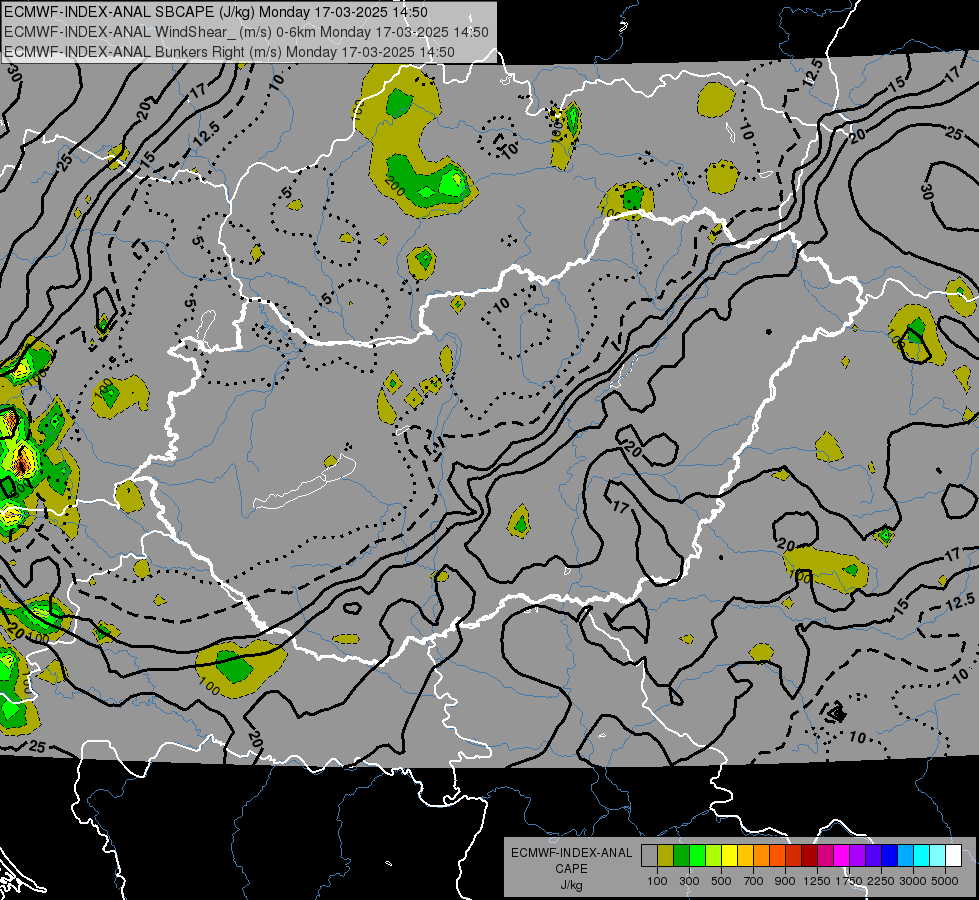Viewport: 979px width, 900px height.
Task: Choose the bright green legend swatch
Action: tap(697, 856)
